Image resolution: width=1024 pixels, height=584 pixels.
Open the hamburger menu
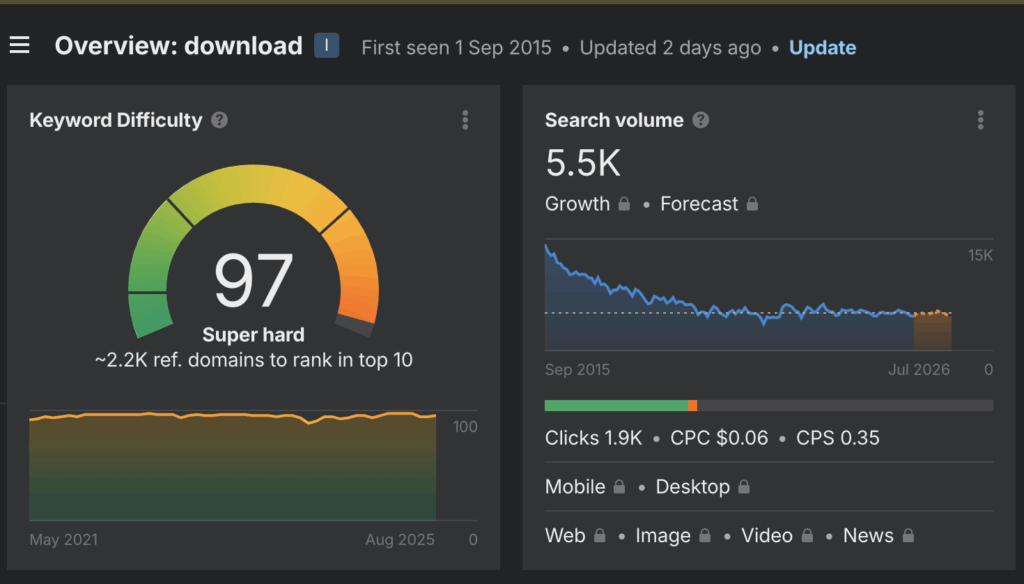(20, 46)
